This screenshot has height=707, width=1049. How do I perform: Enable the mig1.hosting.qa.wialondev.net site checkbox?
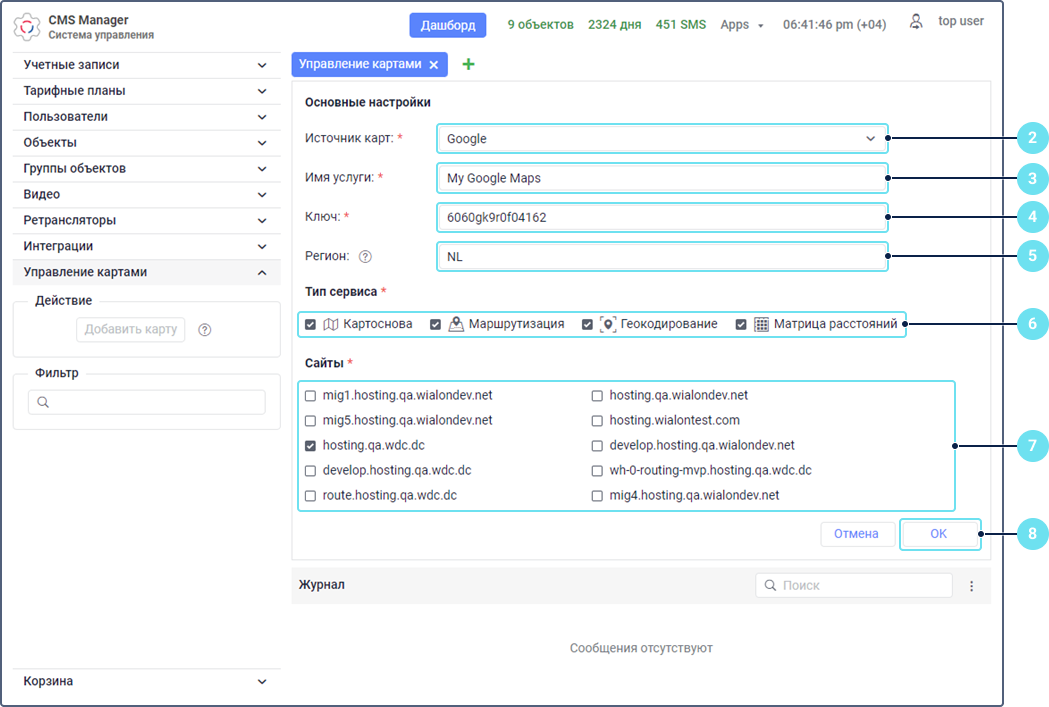311,396
